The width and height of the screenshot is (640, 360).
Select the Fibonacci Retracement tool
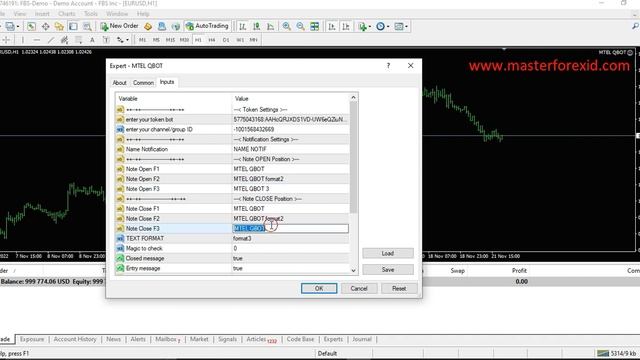(78, 40)
